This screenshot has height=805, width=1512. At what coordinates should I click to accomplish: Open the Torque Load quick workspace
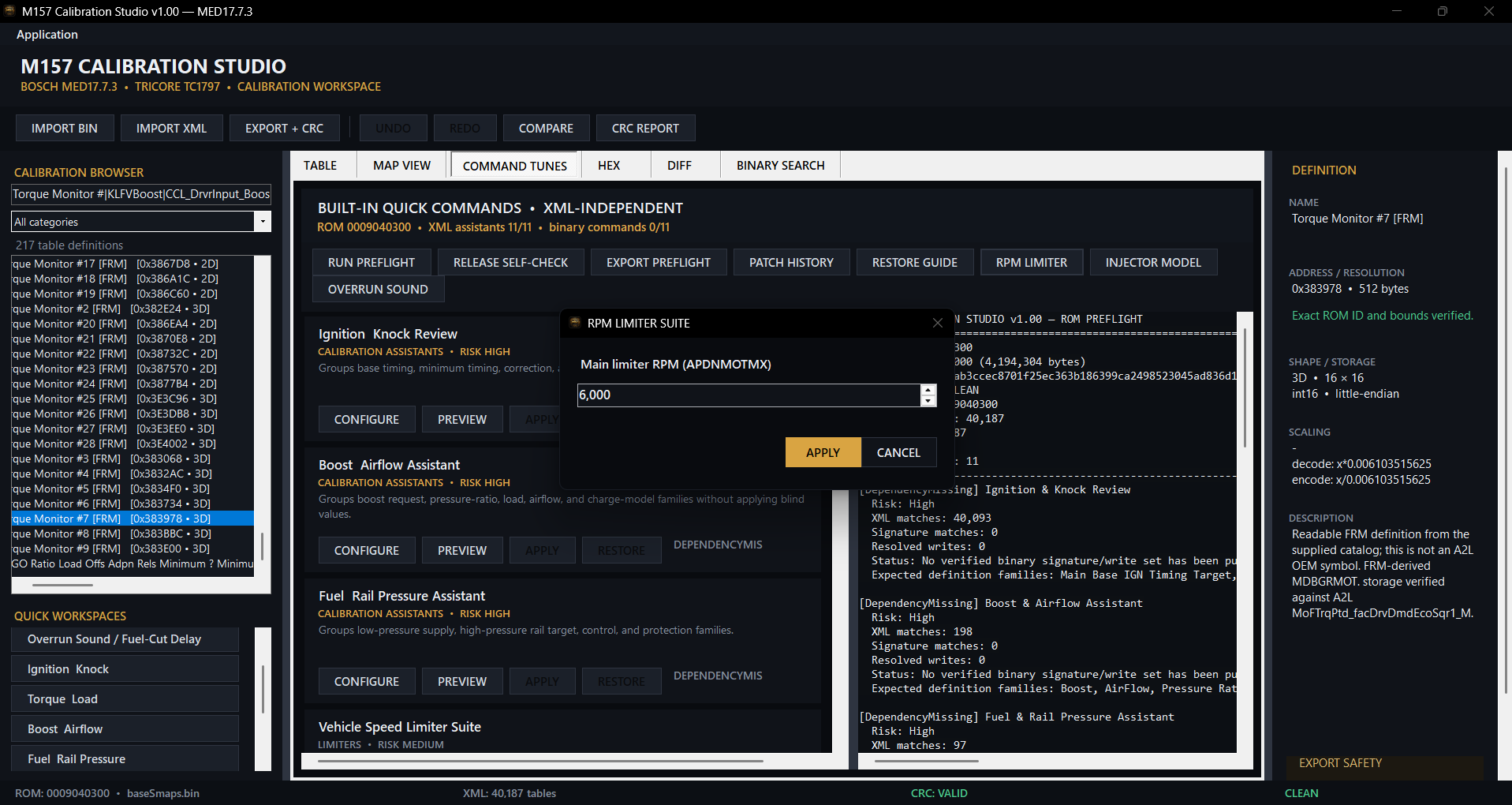coord(125,699)
